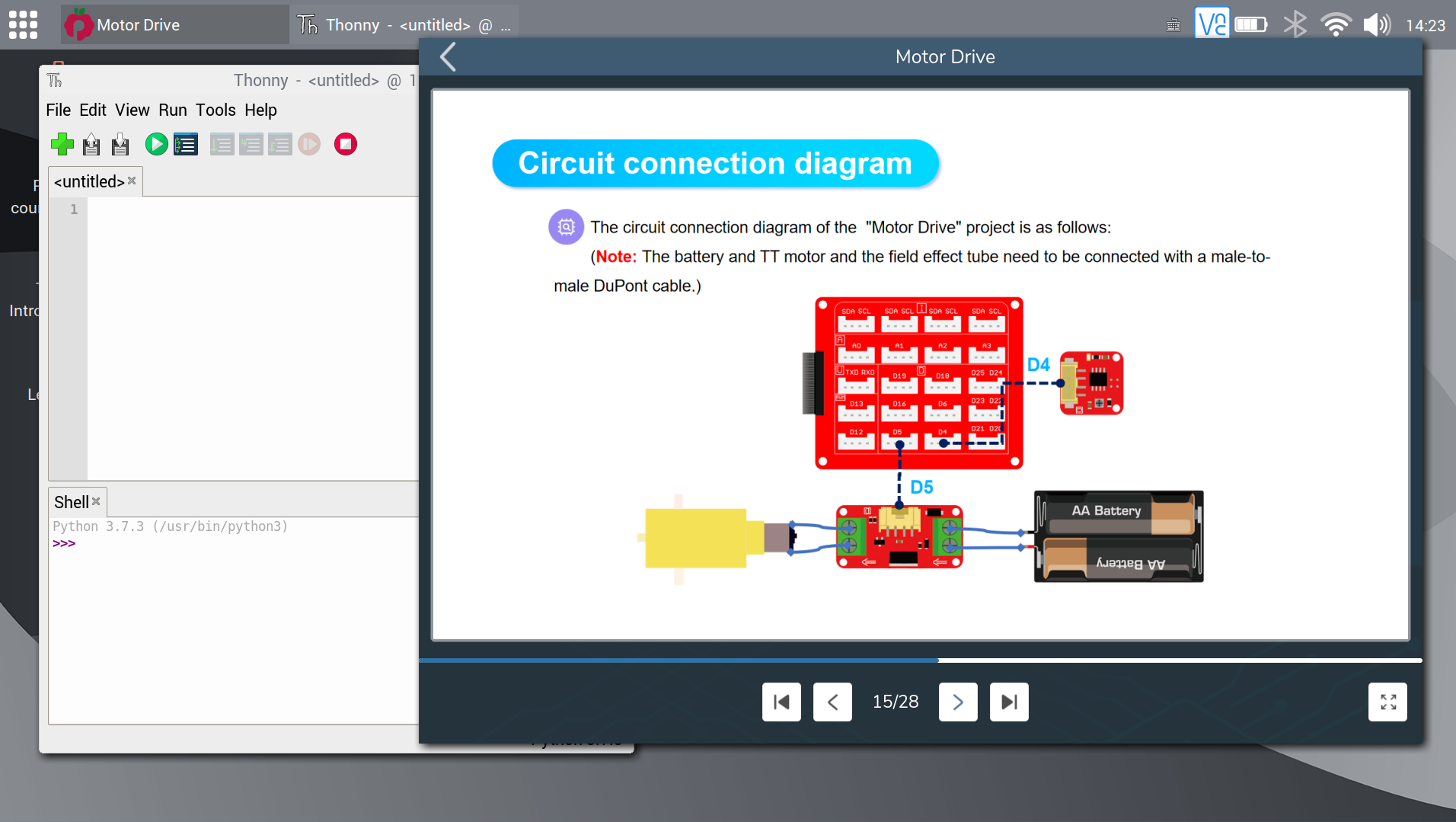Click the Open file toolbar icon
The width and height of the screenshot is (1456, 822).
(91, 144)
